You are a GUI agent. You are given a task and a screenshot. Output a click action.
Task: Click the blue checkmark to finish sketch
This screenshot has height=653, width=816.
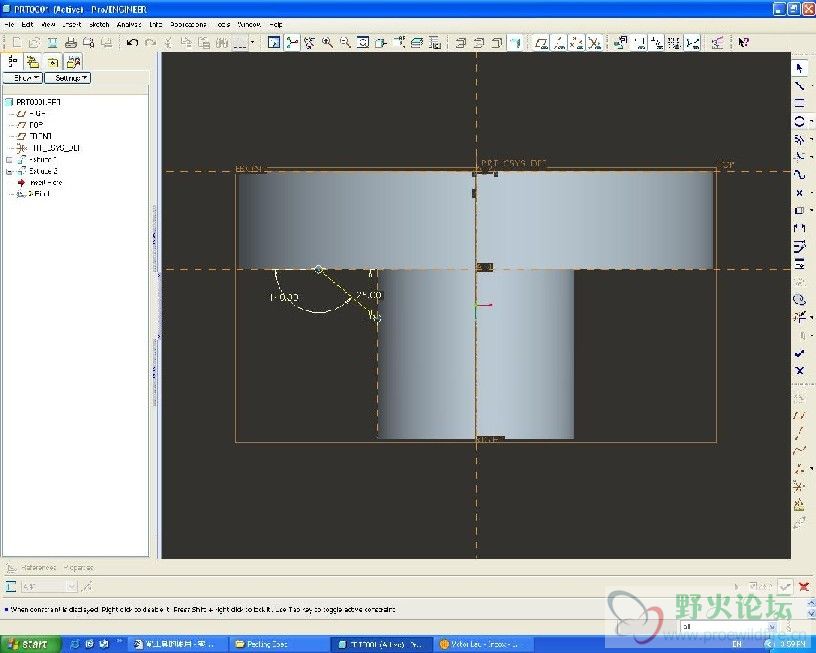[799, 354]
